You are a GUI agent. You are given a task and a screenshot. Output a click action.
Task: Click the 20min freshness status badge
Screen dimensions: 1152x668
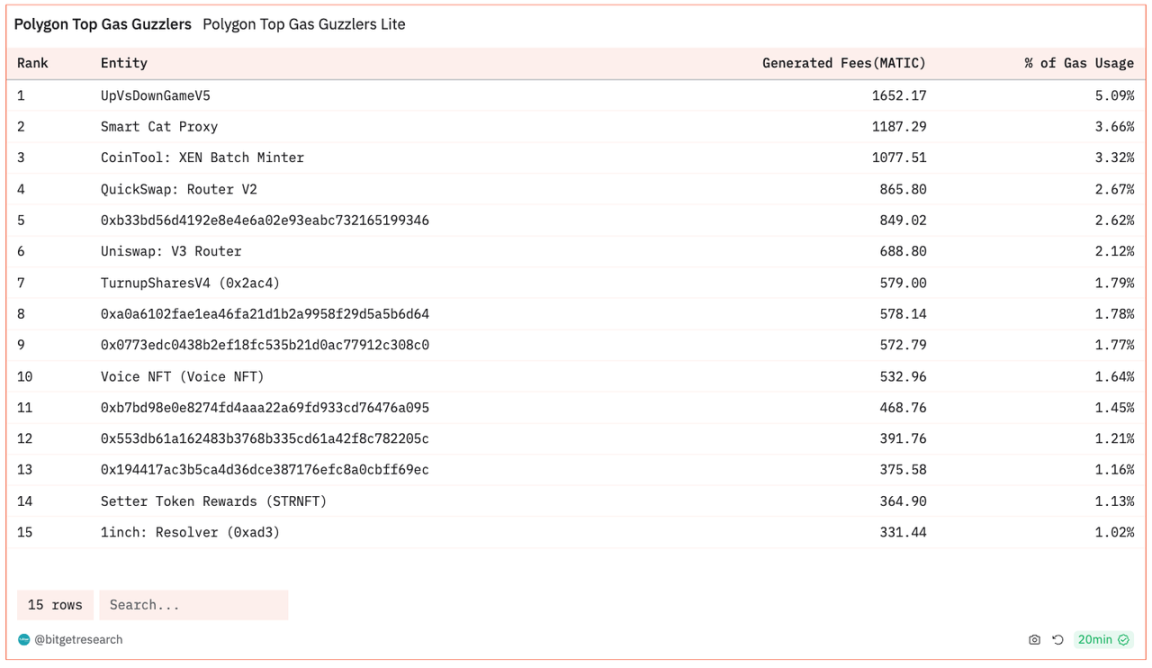[1103, 640]
